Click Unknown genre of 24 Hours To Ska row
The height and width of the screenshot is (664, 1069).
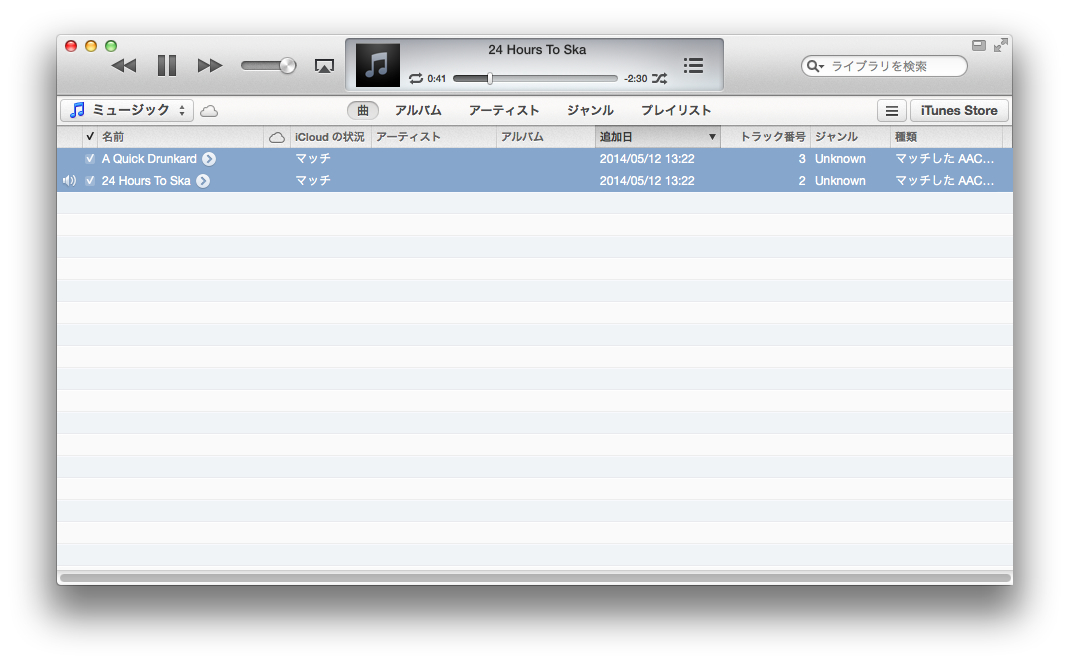[840, 181]
